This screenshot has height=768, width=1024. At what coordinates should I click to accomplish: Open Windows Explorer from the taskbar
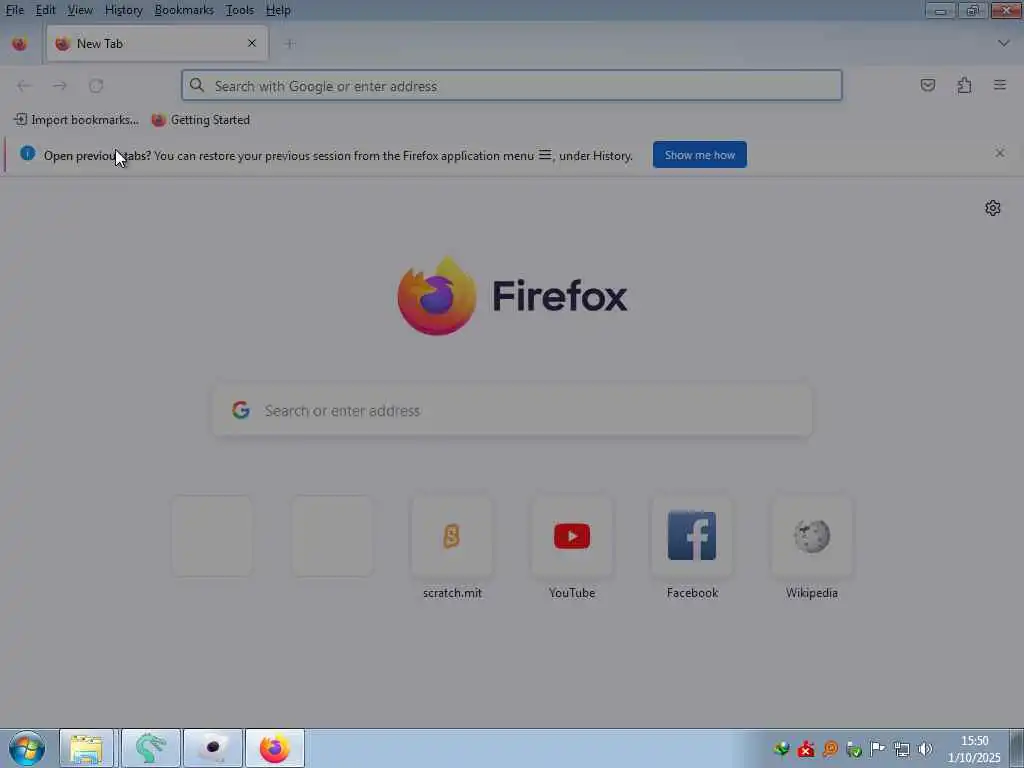tap(87, 748)
